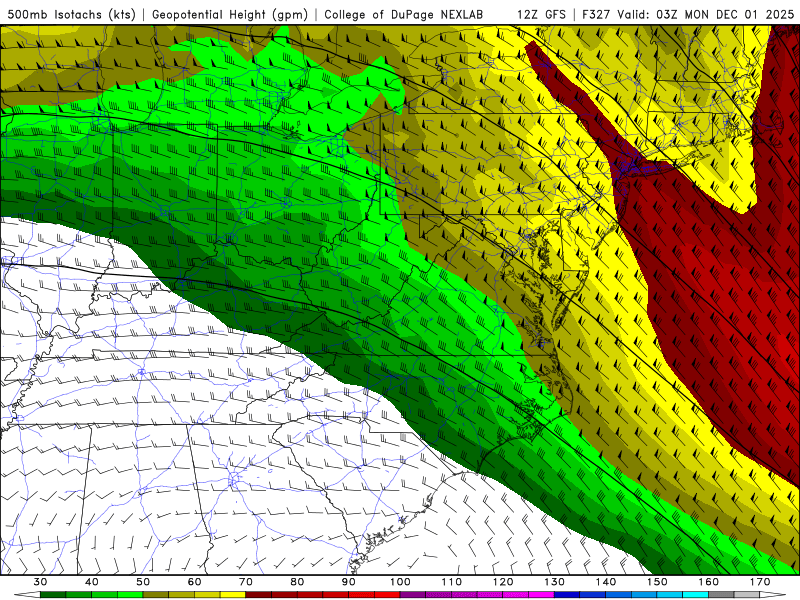Click the '170' legend value

(760, 582)
